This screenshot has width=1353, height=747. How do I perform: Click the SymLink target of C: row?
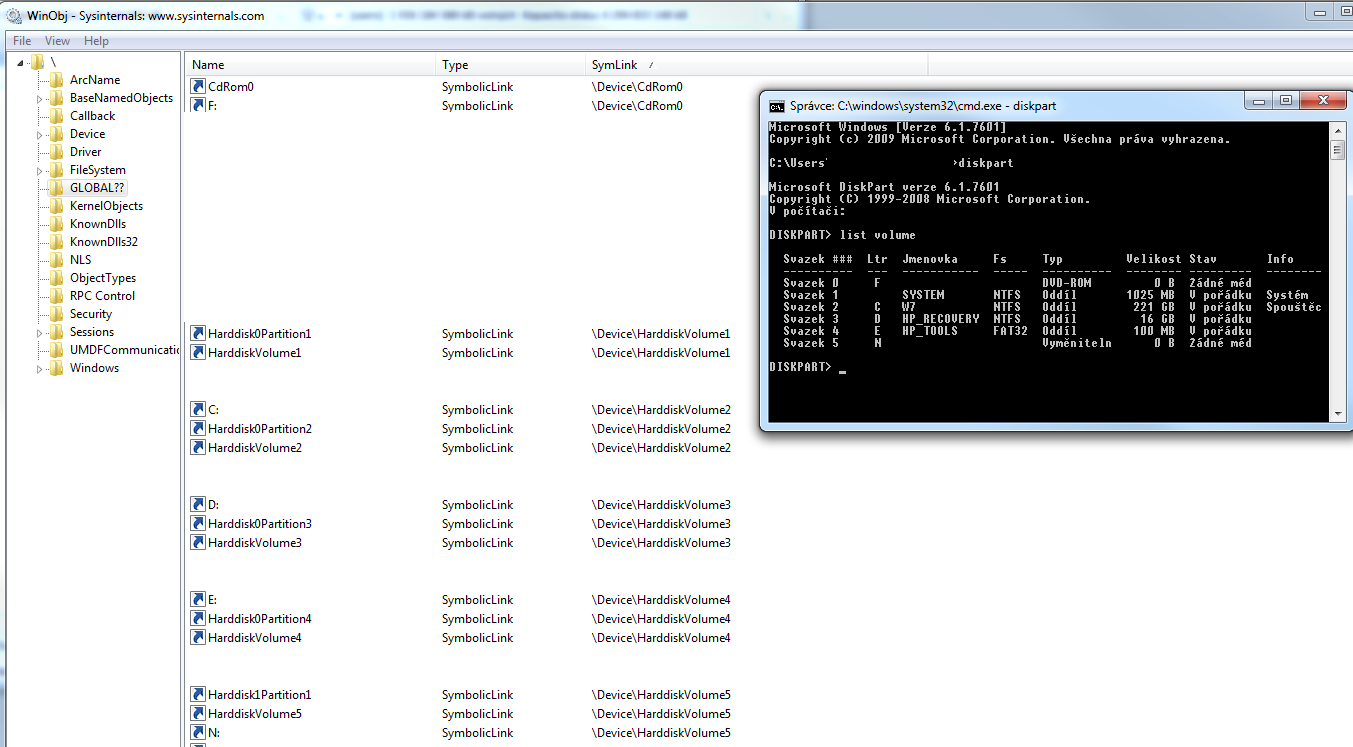pyautogui.click(x=661, y=410)
